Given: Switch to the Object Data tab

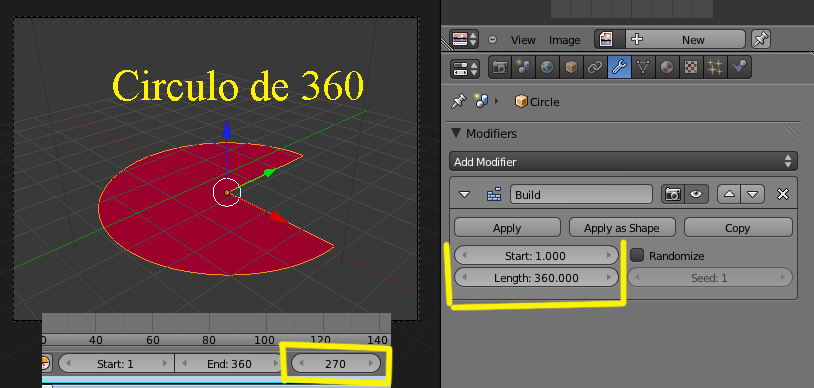Looking at the screenshot, I should [x=643, y=68].
